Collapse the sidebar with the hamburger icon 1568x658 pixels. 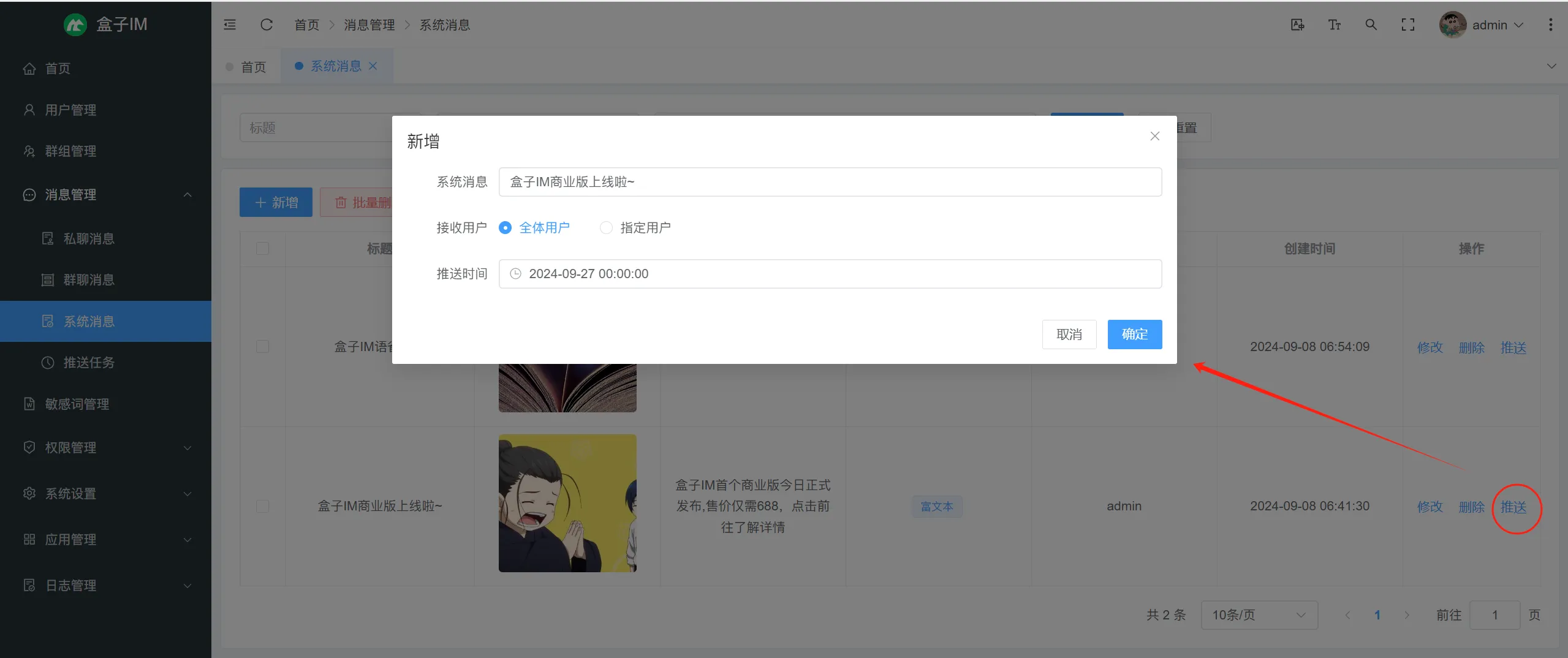(230, 25)
